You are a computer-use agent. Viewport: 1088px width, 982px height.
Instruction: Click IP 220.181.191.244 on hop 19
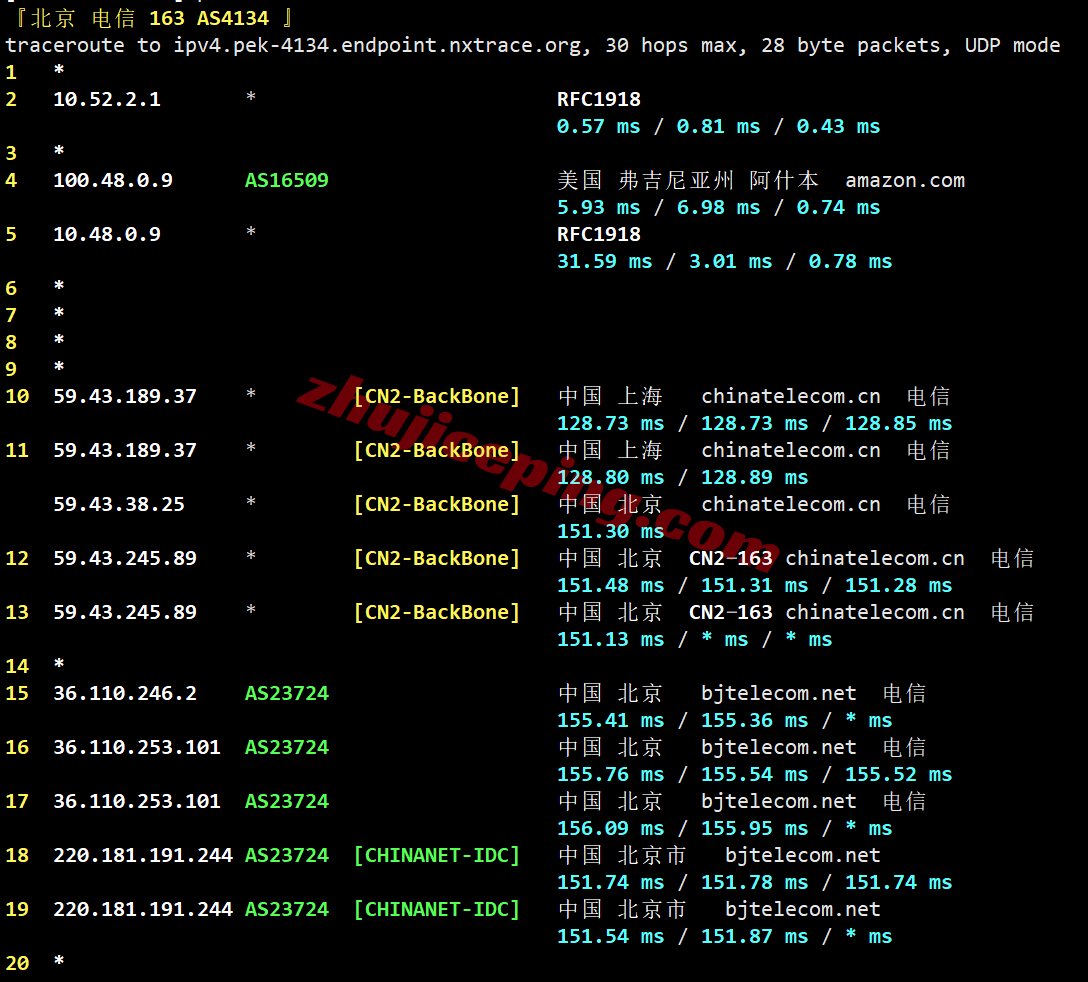143,910
